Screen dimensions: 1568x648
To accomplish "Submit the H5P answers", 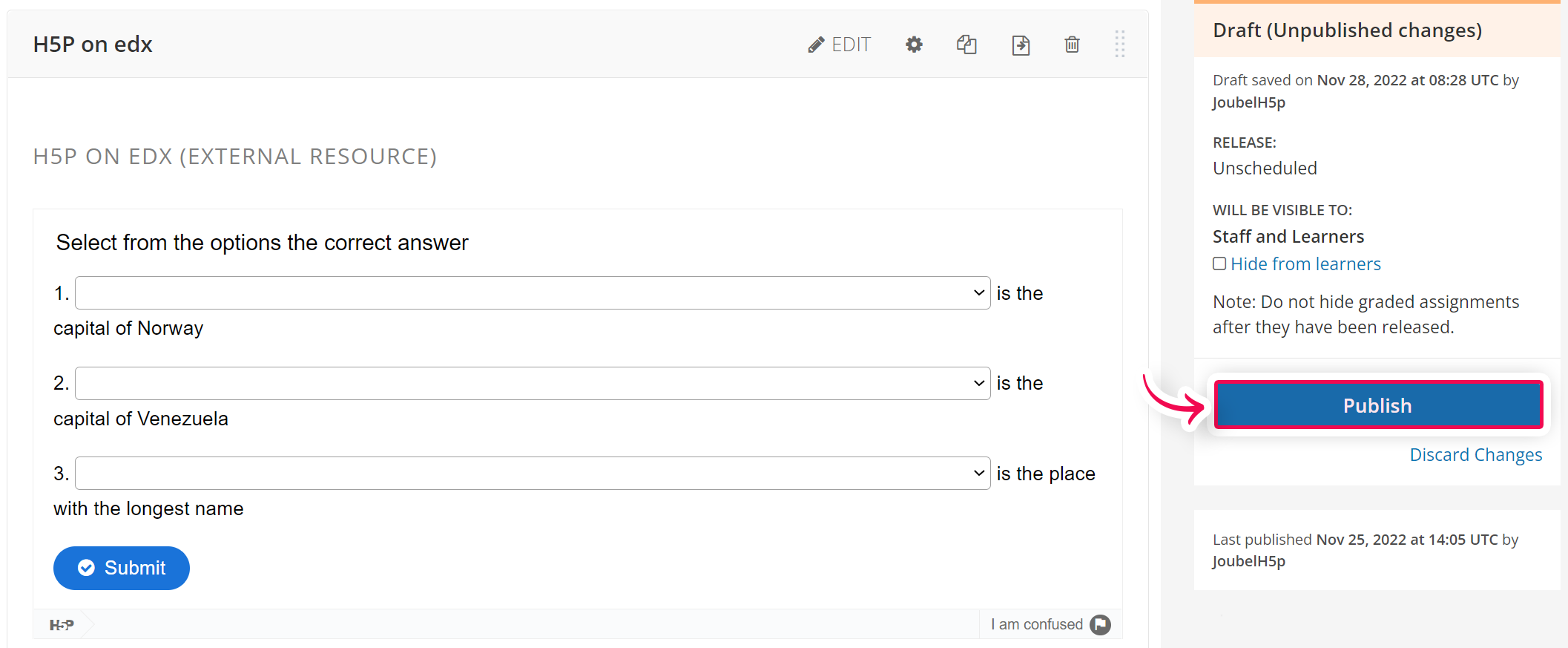I will tap(122, 568).
